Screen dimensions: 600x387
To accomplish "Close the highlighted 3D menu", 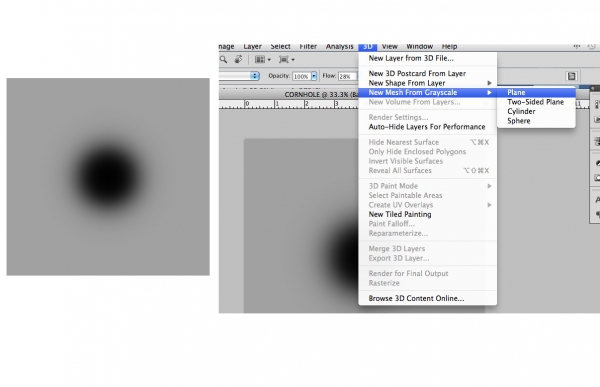I will (368, 47).
